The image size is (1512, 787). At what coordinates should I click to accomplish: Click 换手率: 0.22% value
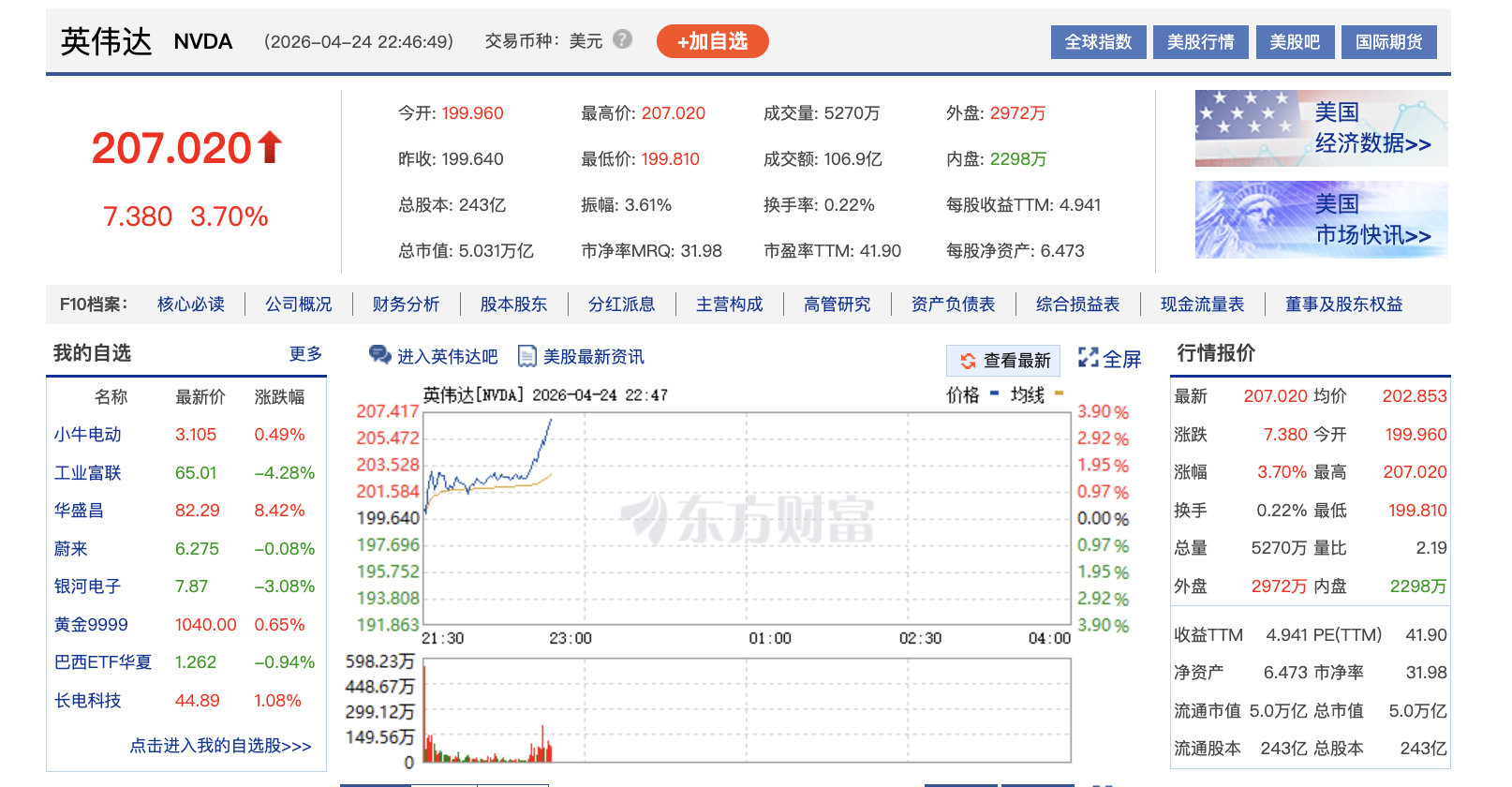(x=820, y=205)
